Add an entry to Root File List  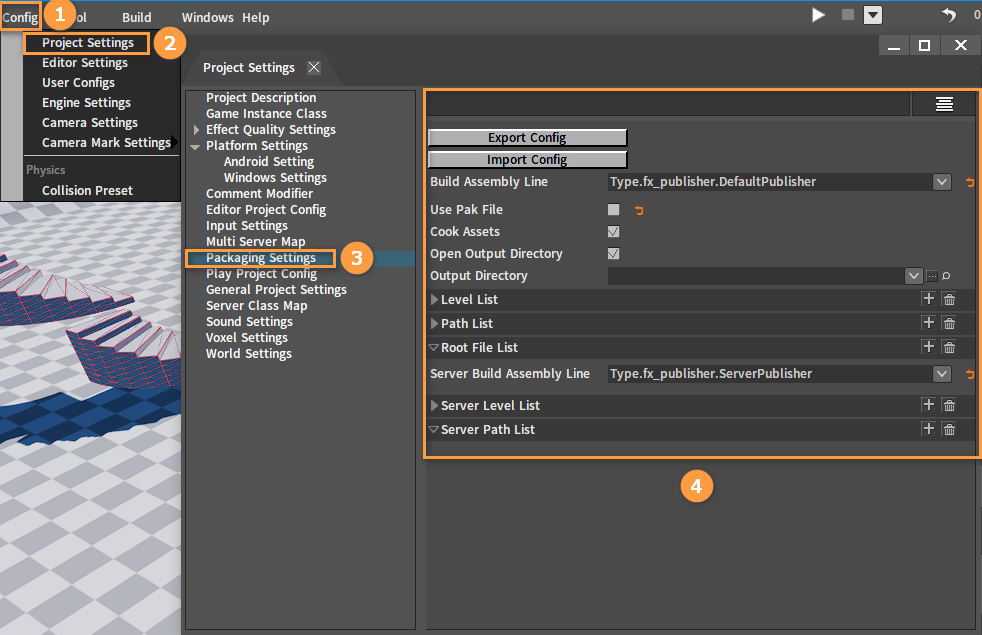928,346
